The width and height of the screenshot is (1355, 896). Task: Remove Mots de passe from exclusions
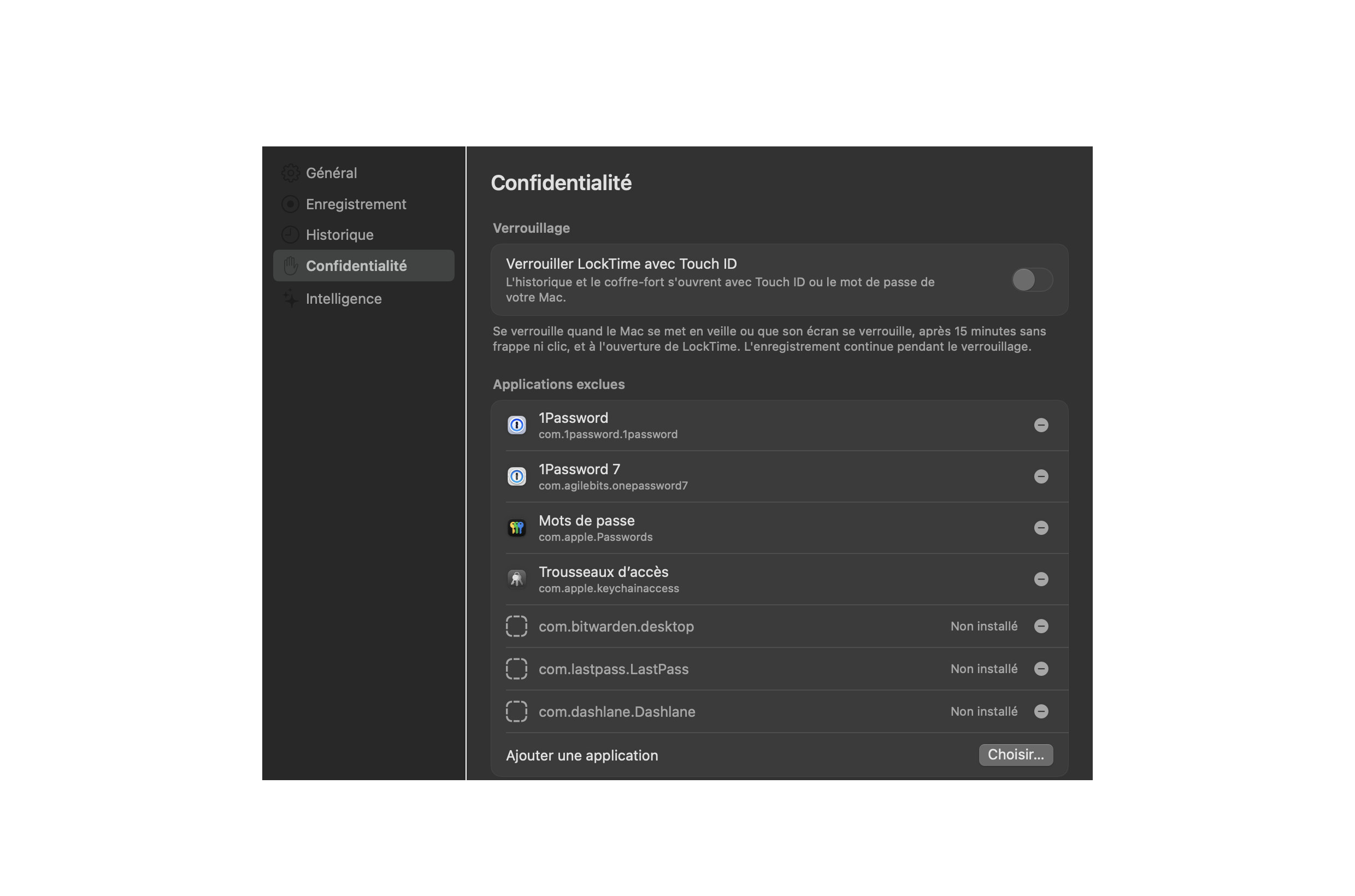click(x=1041, y=528)
